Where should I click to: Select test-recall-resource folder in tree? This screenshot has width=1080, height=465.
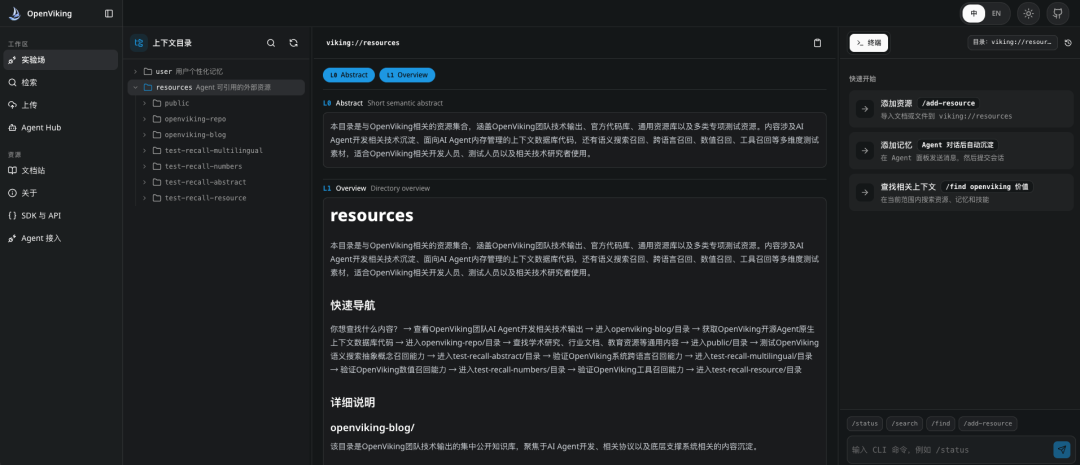(x=220, y=198)
